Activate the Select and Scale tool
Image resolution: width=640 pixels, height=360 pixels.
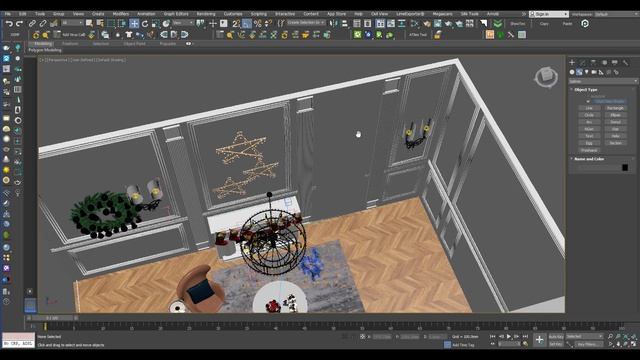(156, 24)
